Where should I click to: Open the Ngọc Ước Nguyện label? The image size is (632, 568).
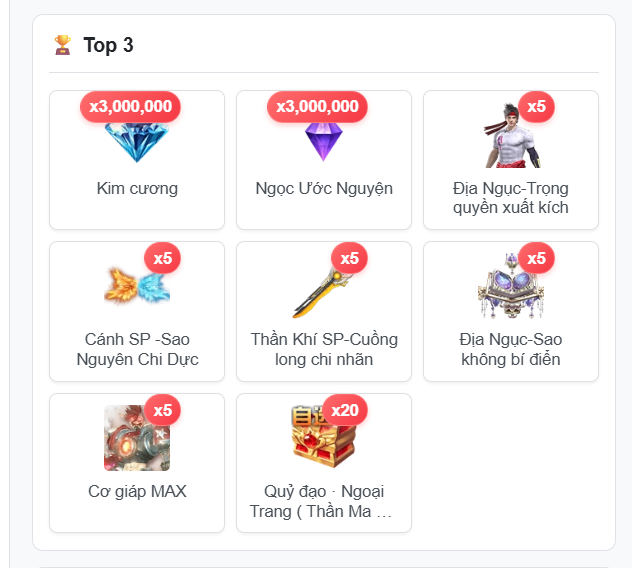click(x=324, y=189)
